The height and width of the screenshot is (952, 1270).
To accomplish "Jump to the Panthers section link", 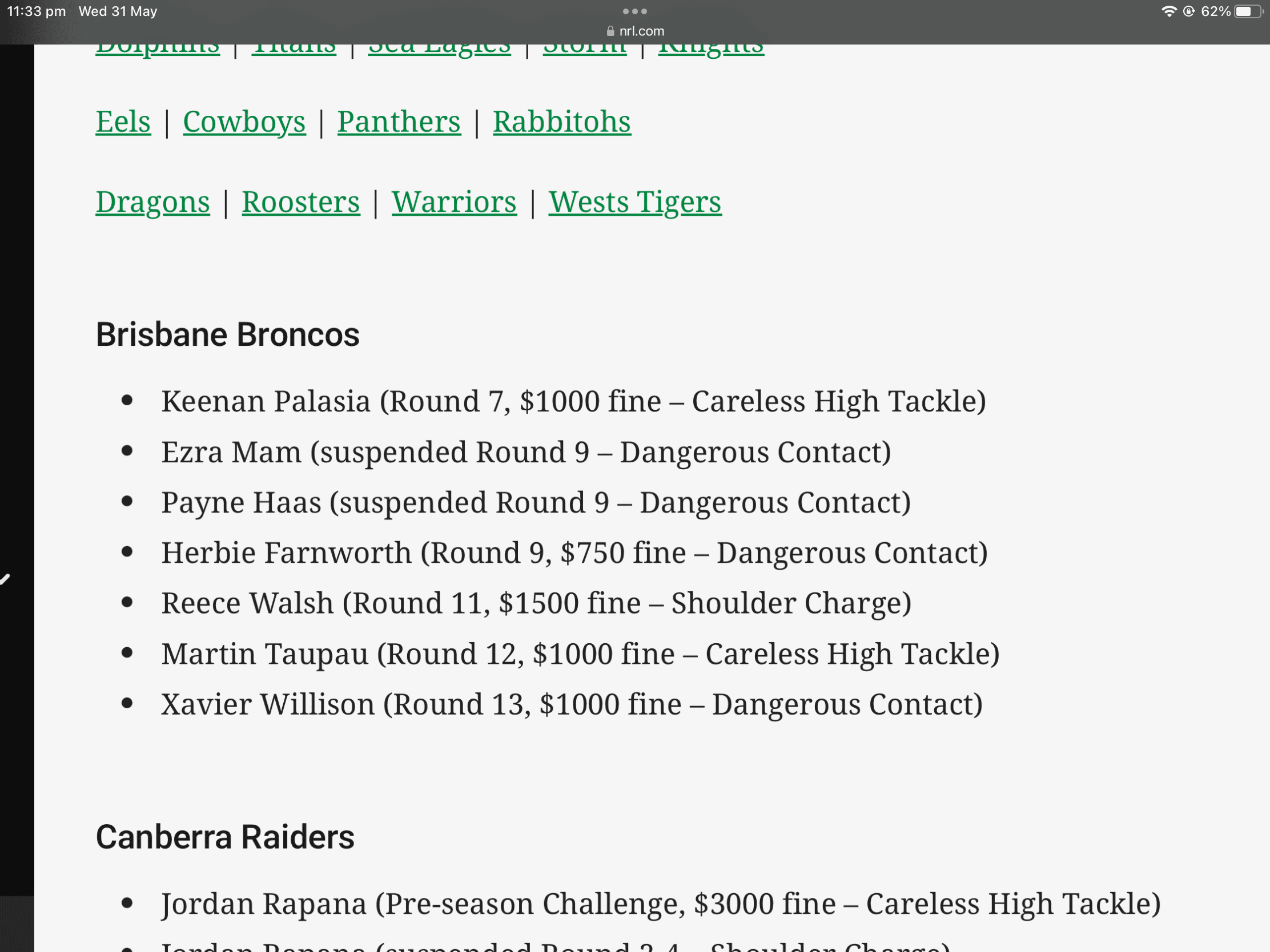I will point(399,122).
